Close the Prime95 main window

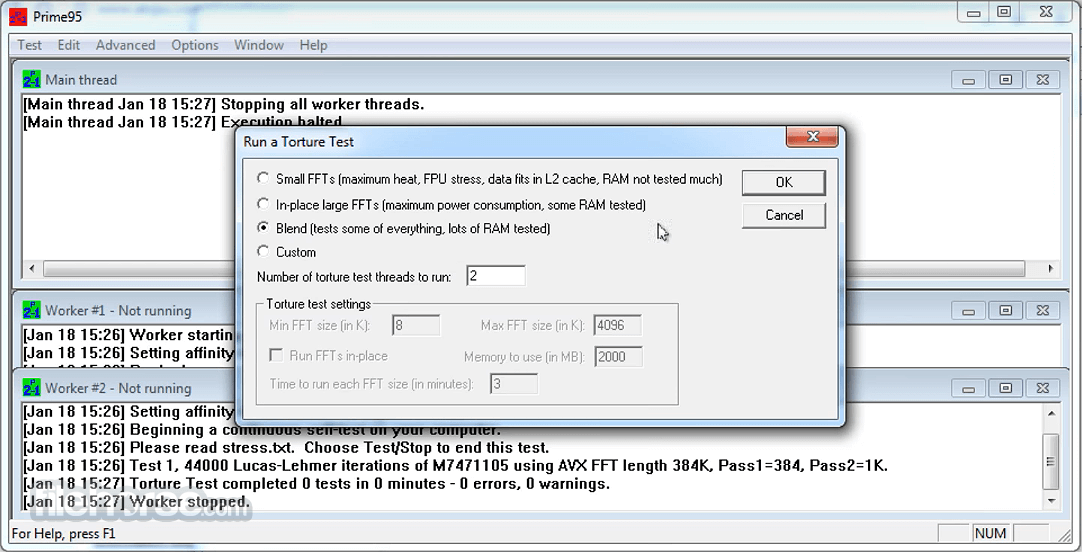[x=1046, y=12]
